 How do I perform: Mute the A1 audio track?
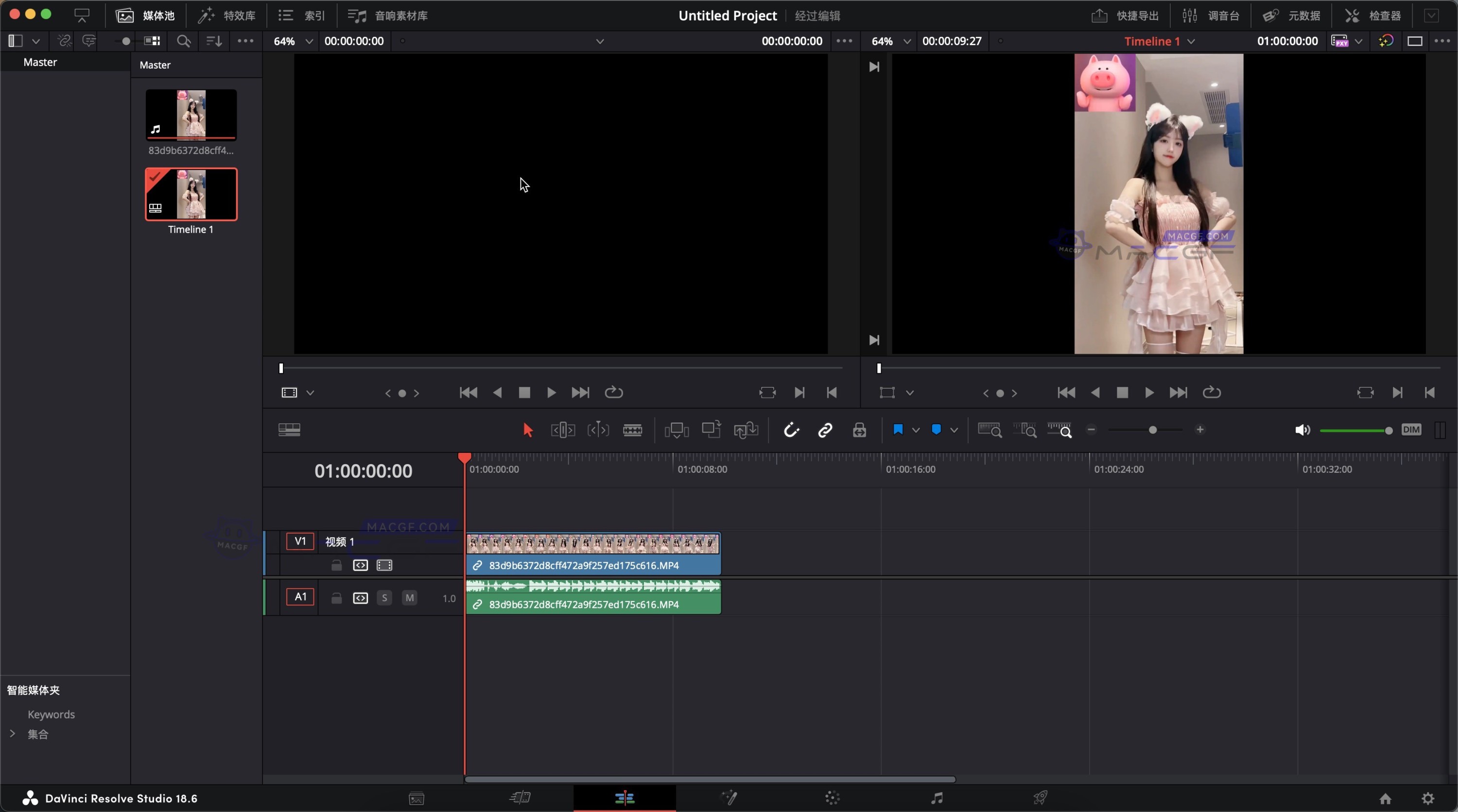409,598
